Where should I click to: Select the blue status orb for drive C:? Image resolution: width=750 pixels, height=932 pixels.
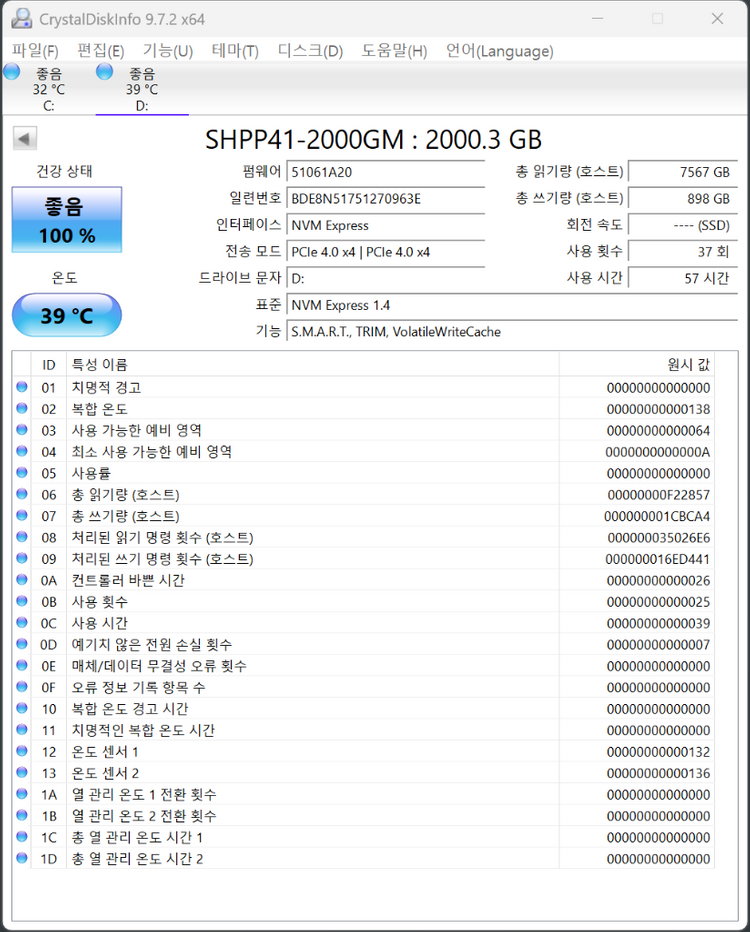[x=11, y=72]
